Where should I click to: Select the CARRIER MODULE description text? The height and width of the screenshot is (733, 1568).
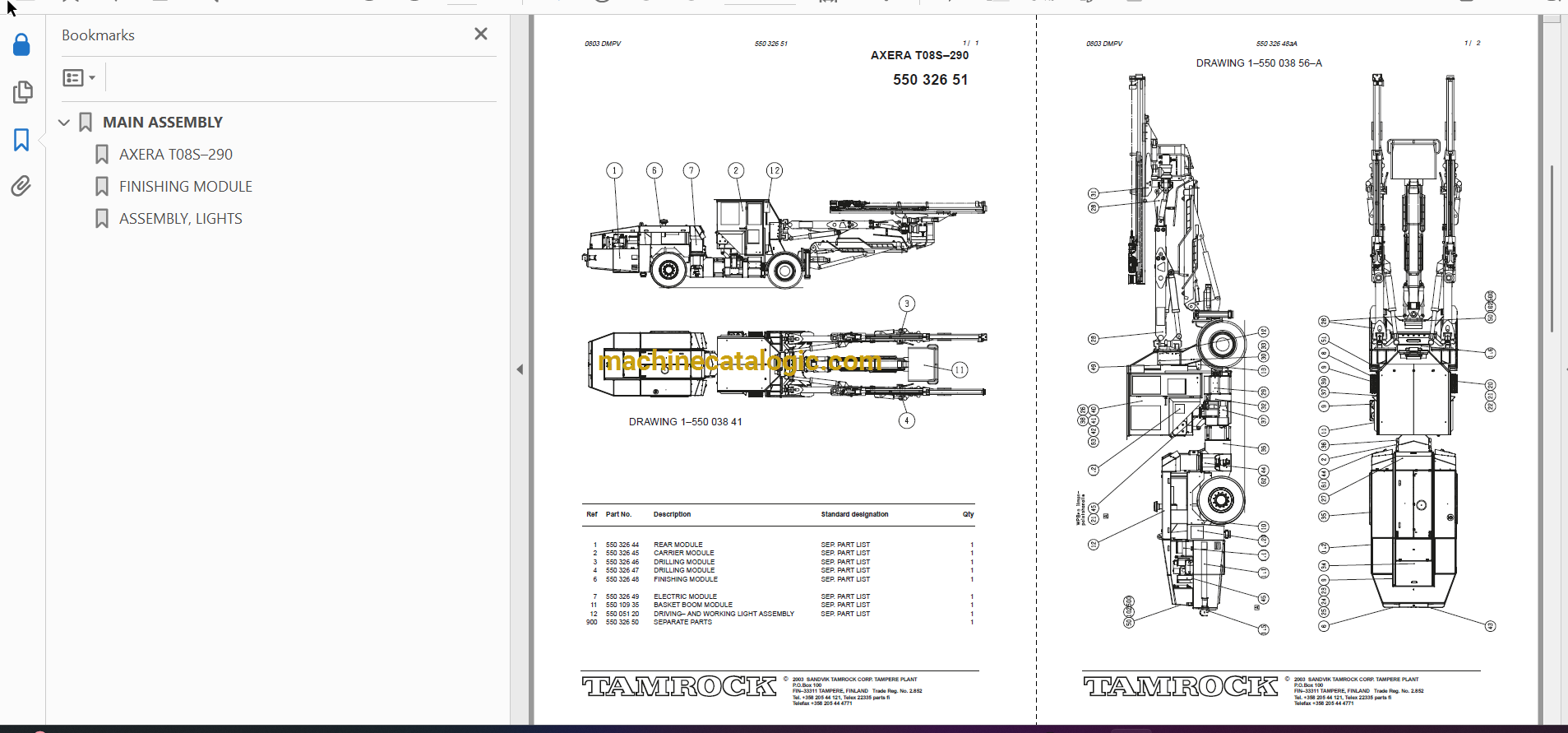coord(684,553)
